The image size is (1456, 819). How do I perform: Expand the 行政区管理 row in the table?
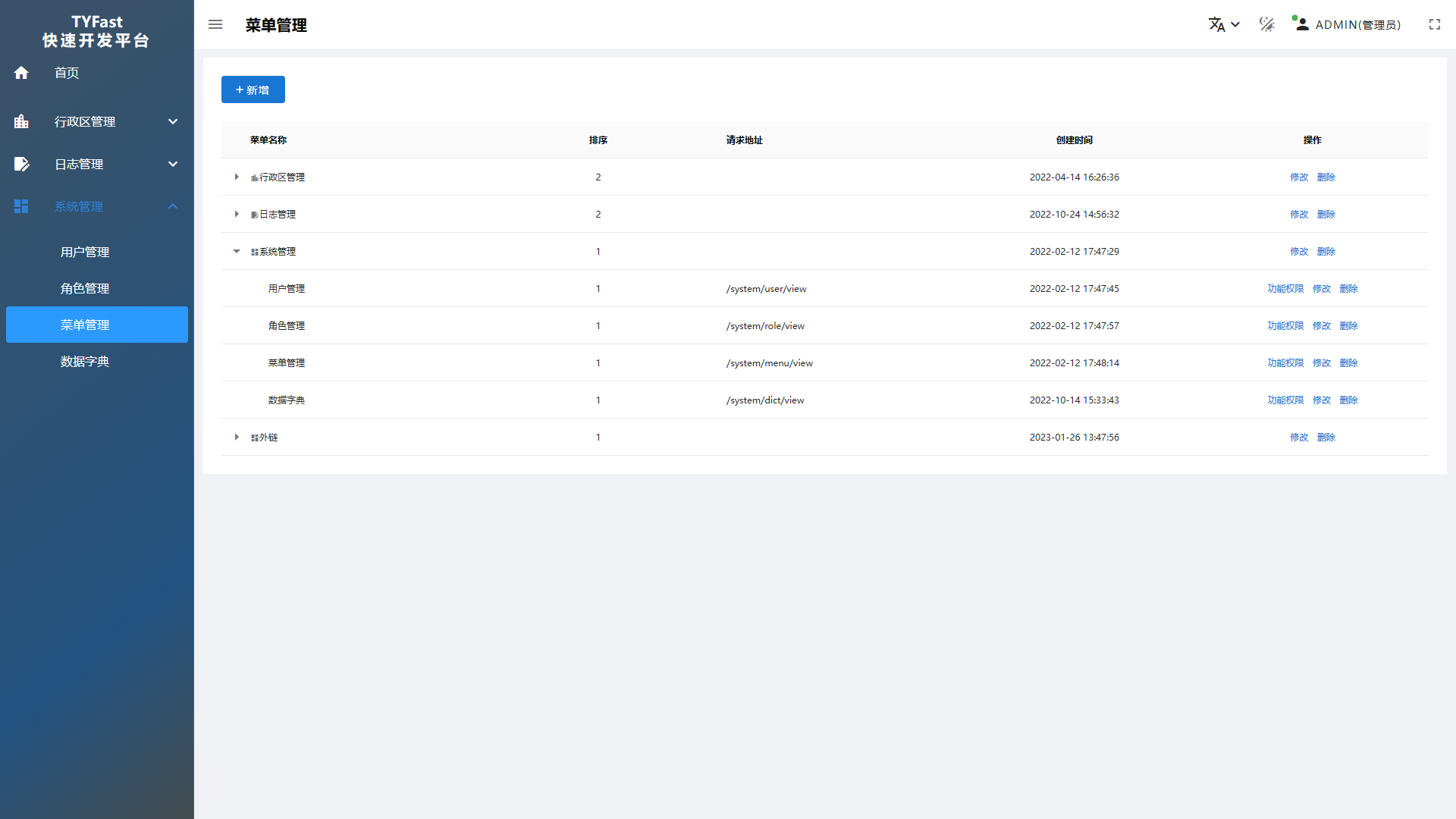237,177
